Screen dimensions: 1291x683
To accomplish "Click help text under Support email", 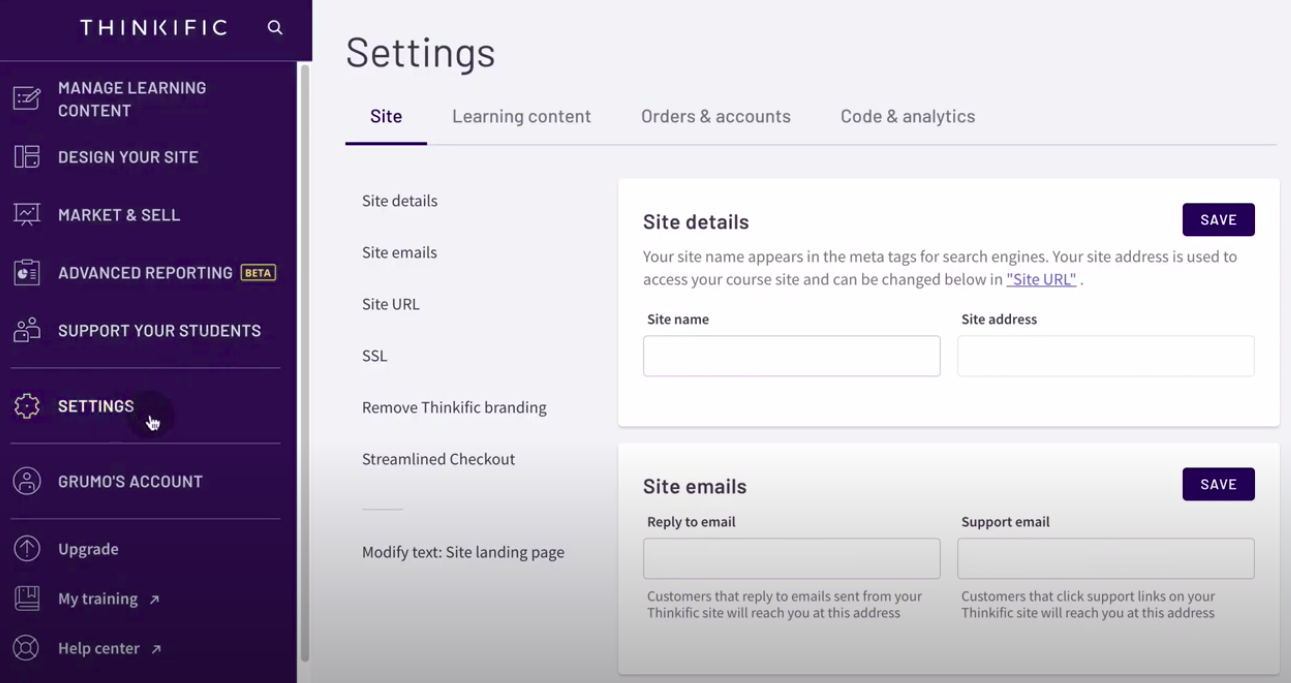I will [1088, 604].
